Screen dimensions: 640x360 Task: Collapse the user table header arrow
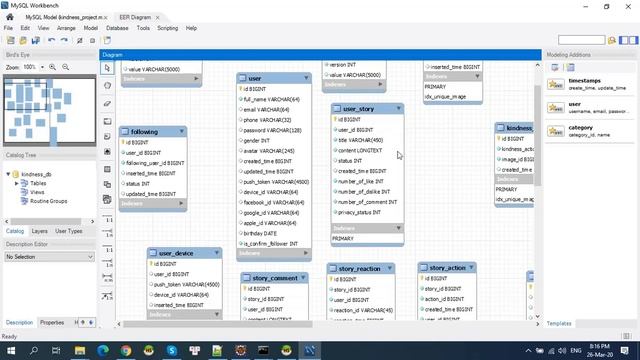point(306,78)
